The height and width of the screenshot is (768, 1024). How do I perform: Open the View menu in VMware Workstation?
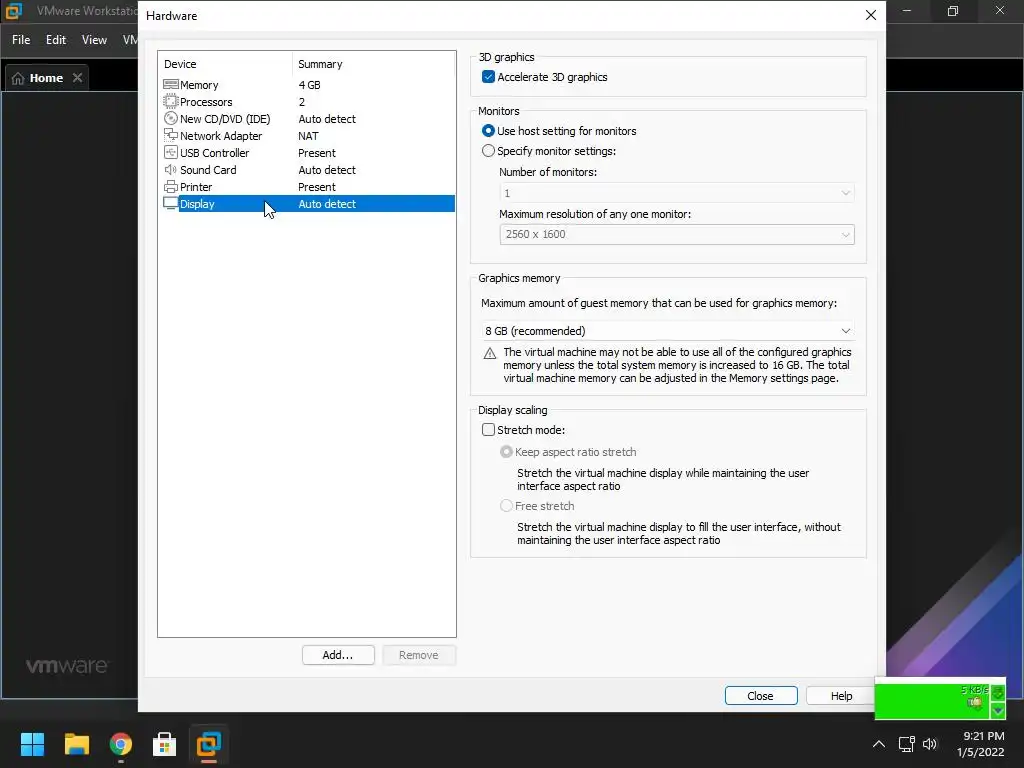94,40
